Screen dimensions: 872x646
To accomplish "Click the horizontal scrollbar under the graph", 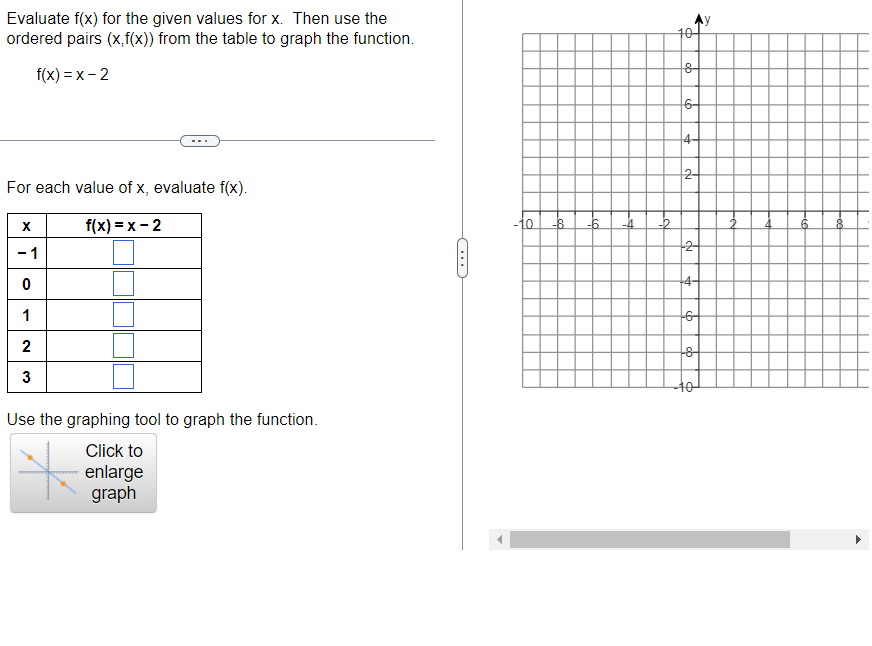I will pyautogui.click(x=649, y=539).
